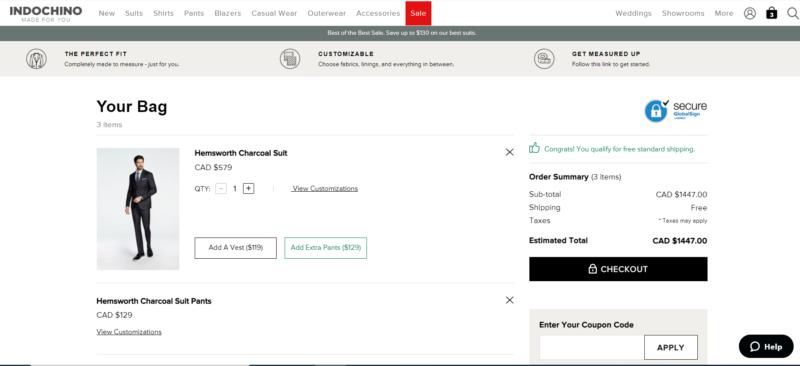
Task: Click the Hemsworth Charcoal Suit title
Action: 241,153
